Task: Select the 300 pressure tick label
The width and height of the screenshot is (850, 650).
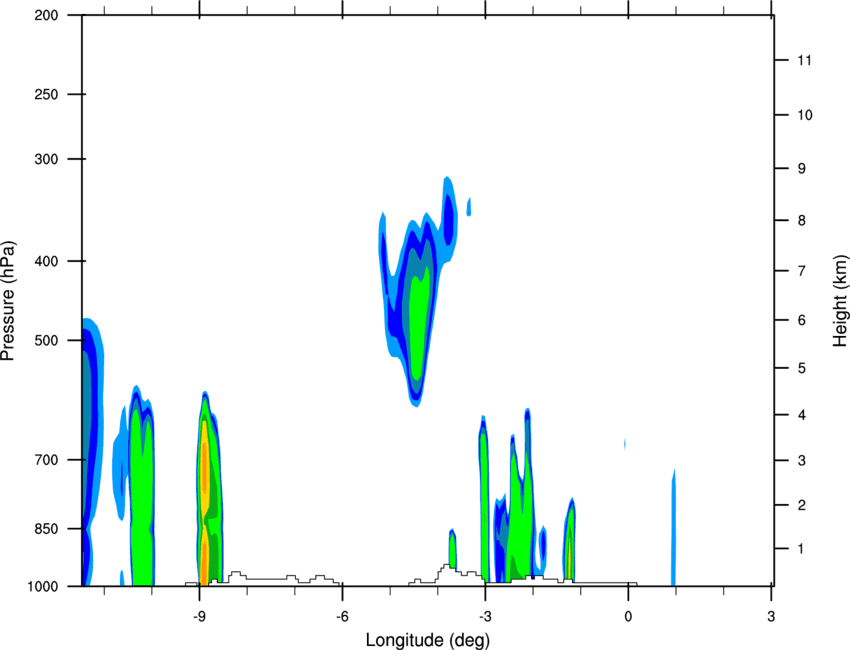Action: pyautogui.click(x=46, y=159)
